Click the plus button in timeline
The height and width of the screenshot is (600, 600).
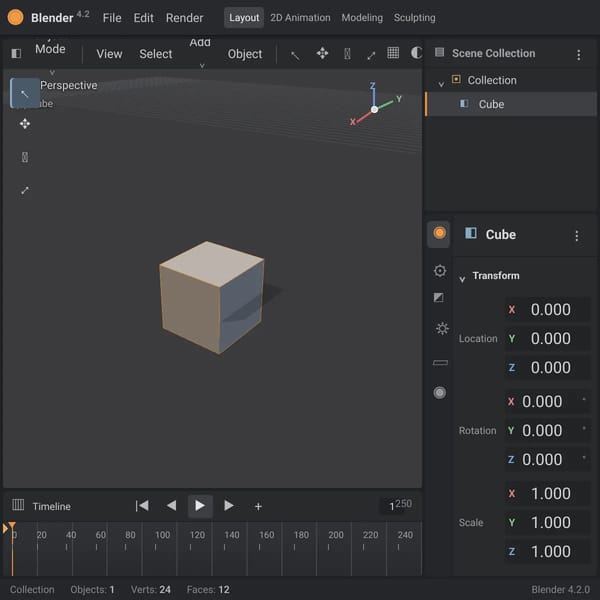tap(258, 507)
